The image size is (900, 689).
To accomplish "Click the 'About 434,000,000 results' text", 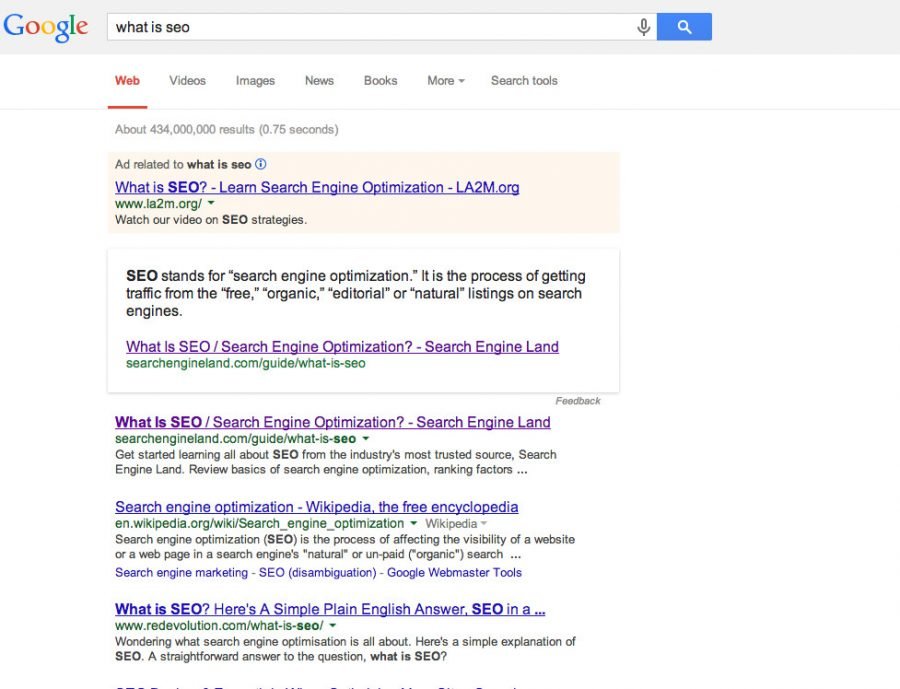I will (226, 129).
